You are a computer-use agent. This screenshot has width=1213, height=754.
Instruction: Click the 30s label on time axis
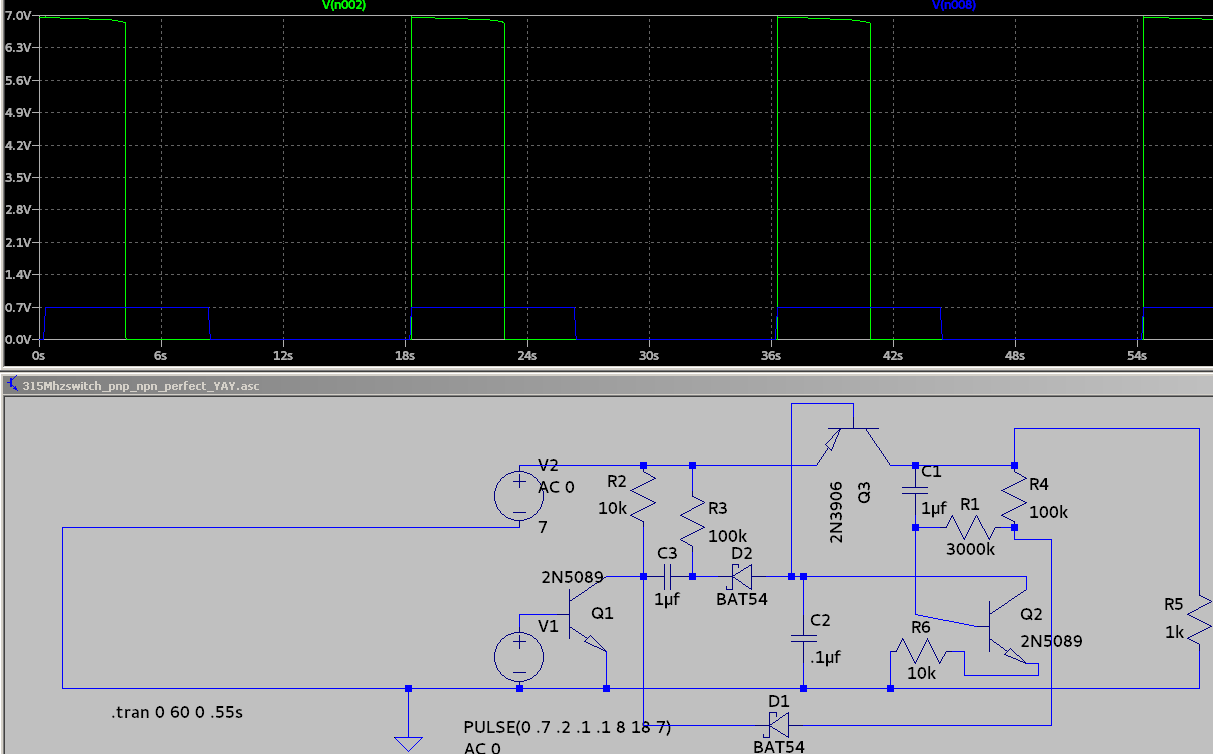tap(649, 355)
